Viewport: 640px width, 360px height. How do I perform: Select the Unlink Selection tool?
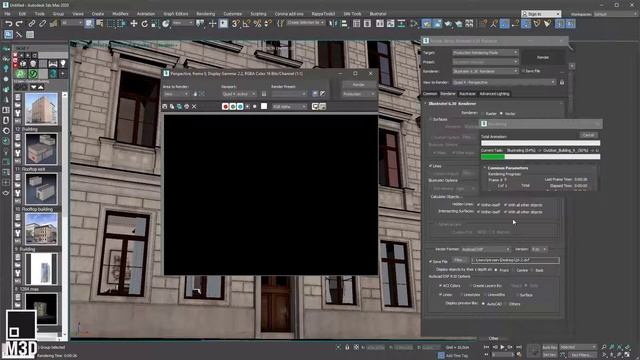click(x=42, y=24)
